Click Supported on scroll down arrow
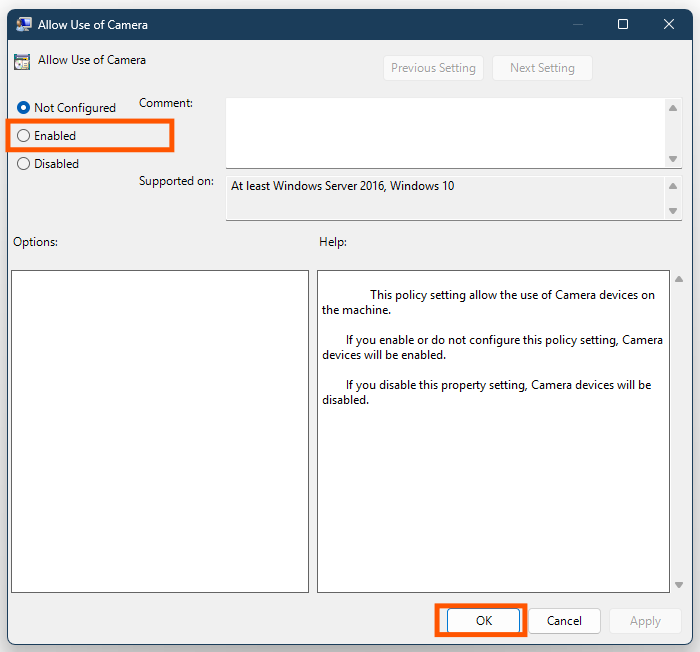 674,210
